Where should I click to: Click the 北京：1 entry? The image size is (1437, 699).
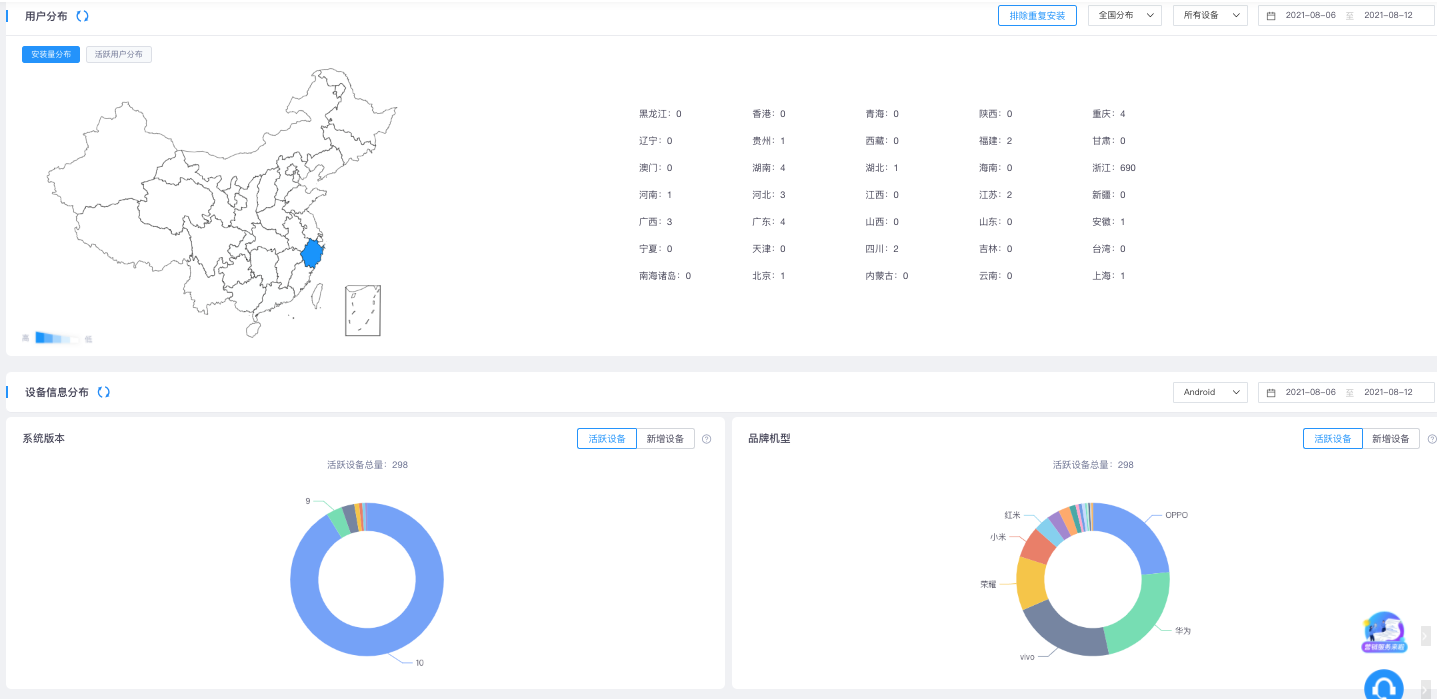tap(768, 276)
